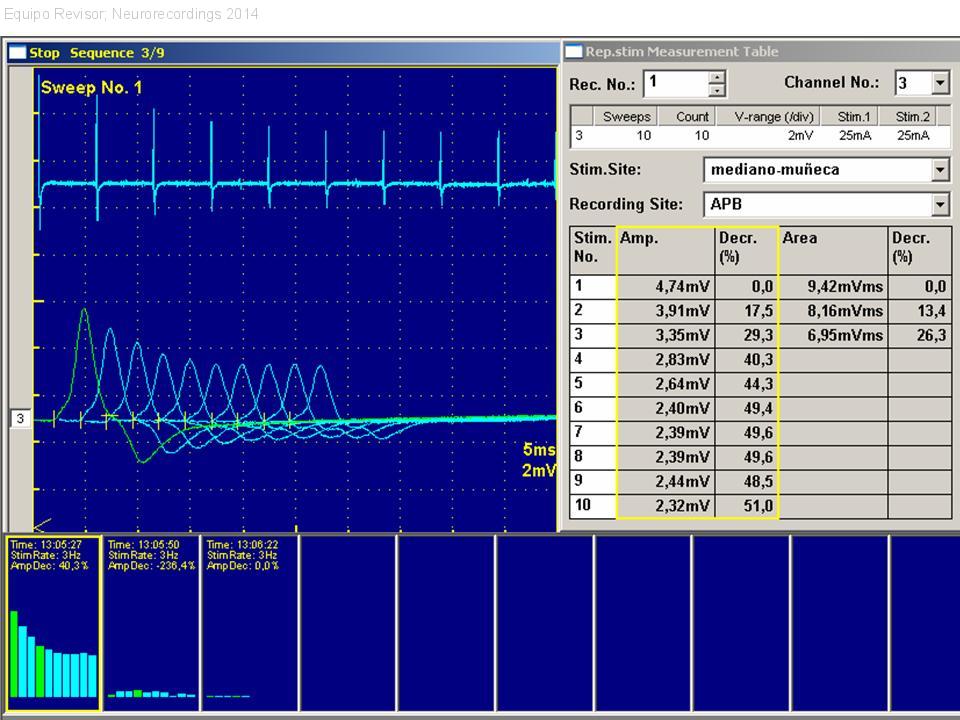
Task: Click the channel 3 baseline marker
Action: tap(20, 419)
